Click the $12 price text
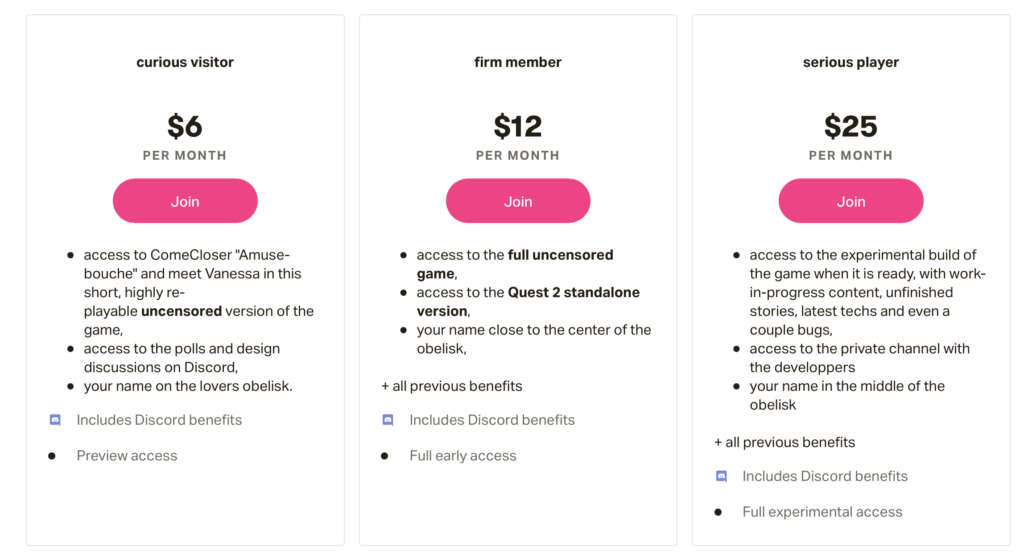1024x555 pixels. pyautogui.click(x=518, y=126)
